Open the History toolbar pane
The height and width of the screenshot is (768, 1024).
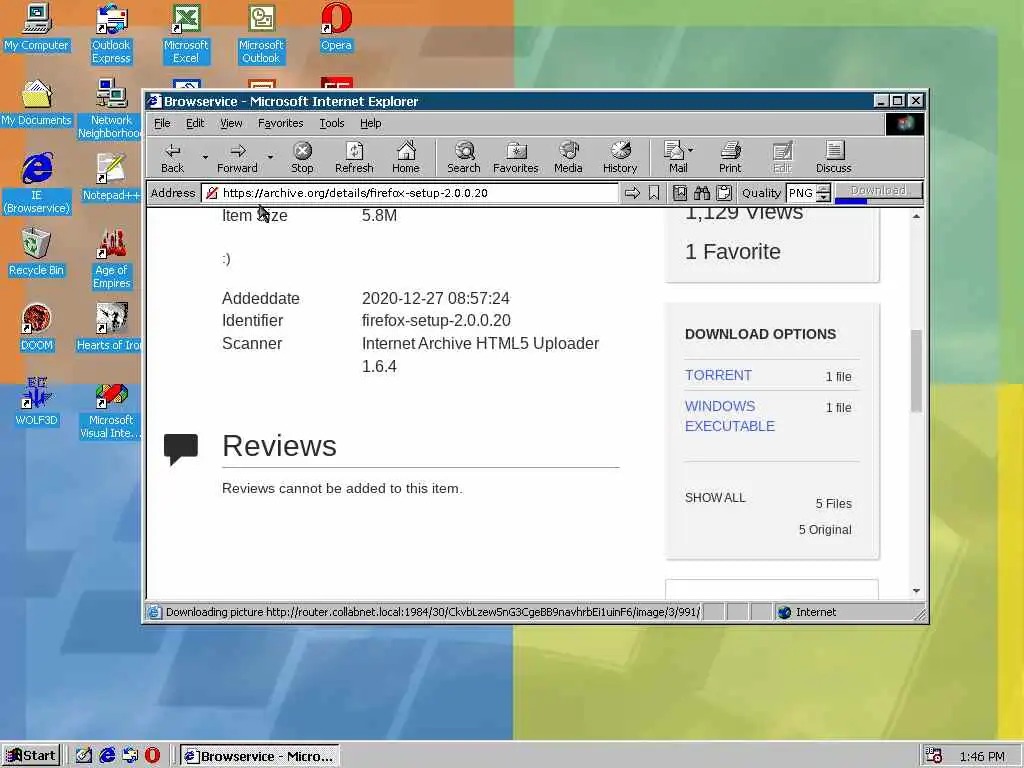coord(620,157)
